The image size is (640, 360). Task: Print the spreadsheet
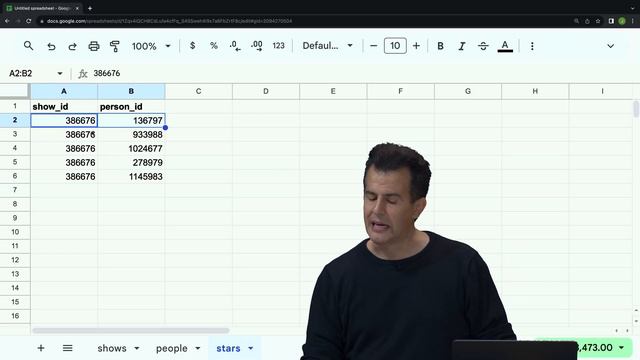[94, 46]
